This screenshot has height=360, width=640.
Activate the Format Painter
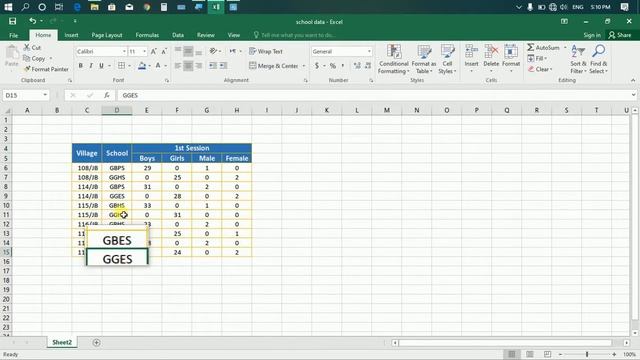click(x=46, y=69)
